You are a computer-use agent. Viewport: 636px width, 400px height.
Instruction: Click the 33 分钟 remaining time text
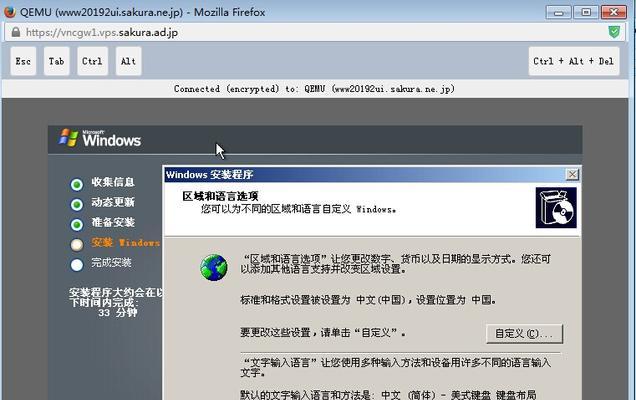click(x=118, y=313)
